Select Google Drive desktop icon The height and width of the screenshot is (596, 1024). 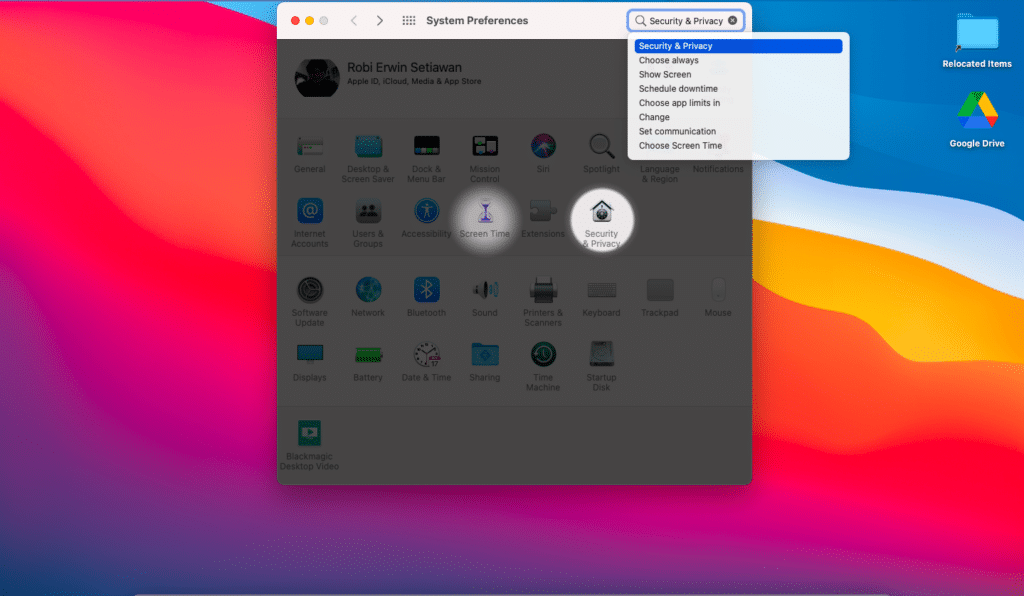click(x=977, y=120)
